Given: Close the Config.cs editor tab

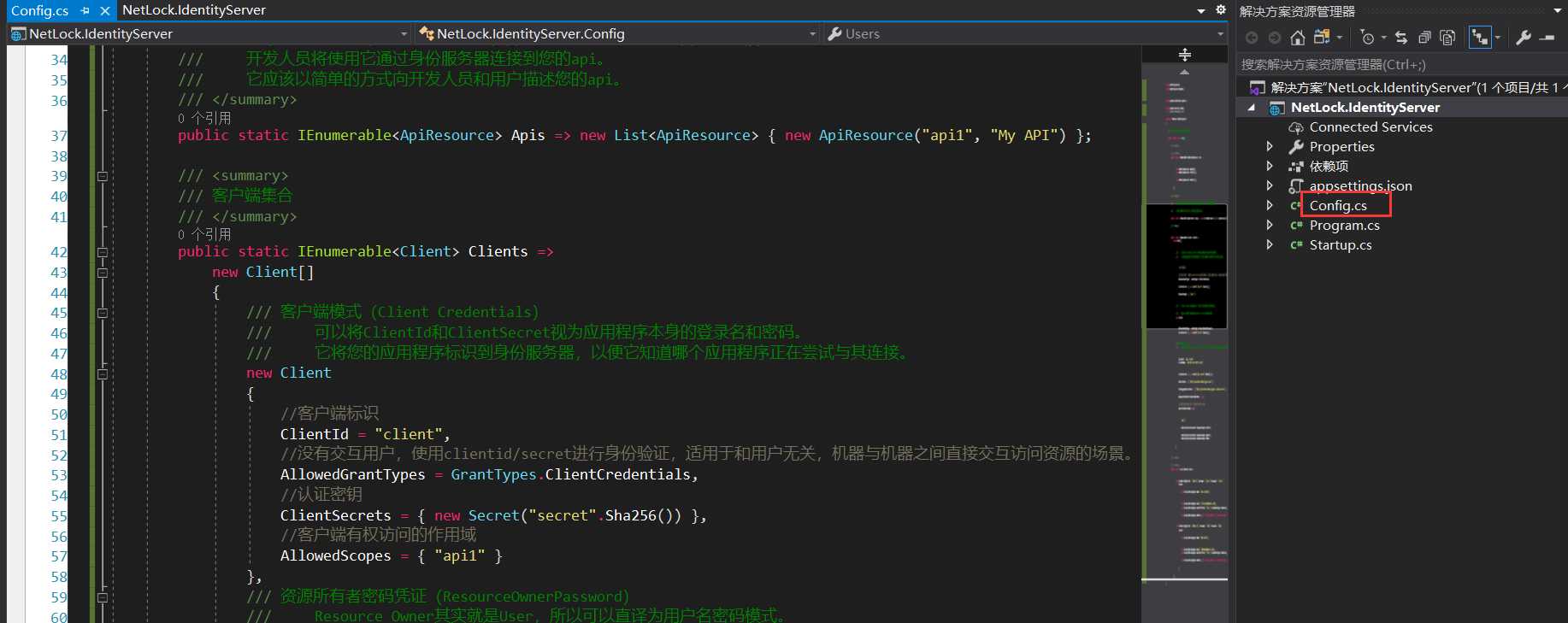Looking at the screenshot, I should coord(104,11).
